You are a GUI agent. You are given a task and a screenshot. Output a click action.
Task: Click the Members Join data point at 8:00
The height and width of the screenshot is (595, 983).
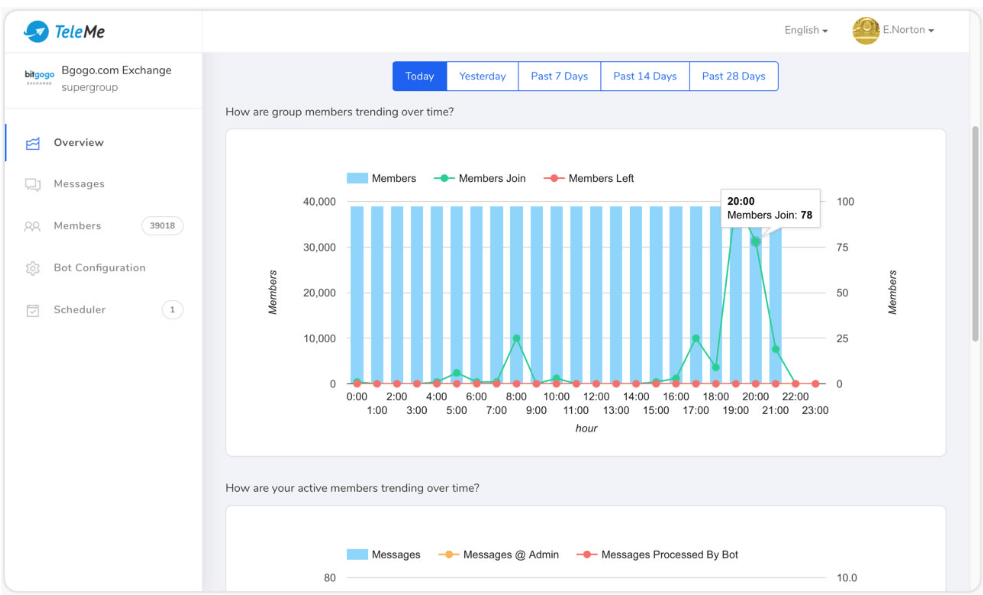[x=516, y=339]
